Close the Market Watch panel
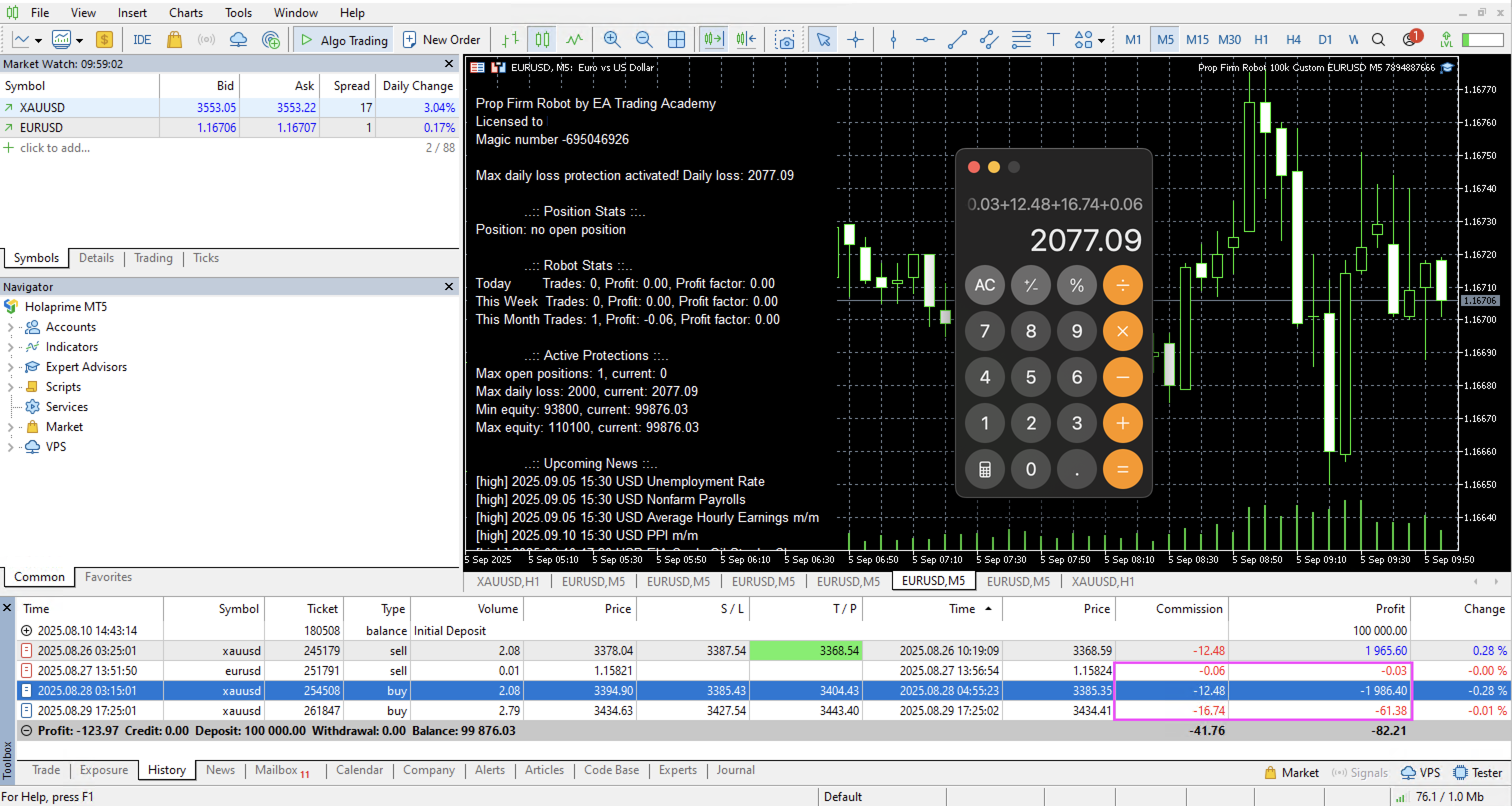This screenshot has height=806, width=1512. (x=449, y=63)
